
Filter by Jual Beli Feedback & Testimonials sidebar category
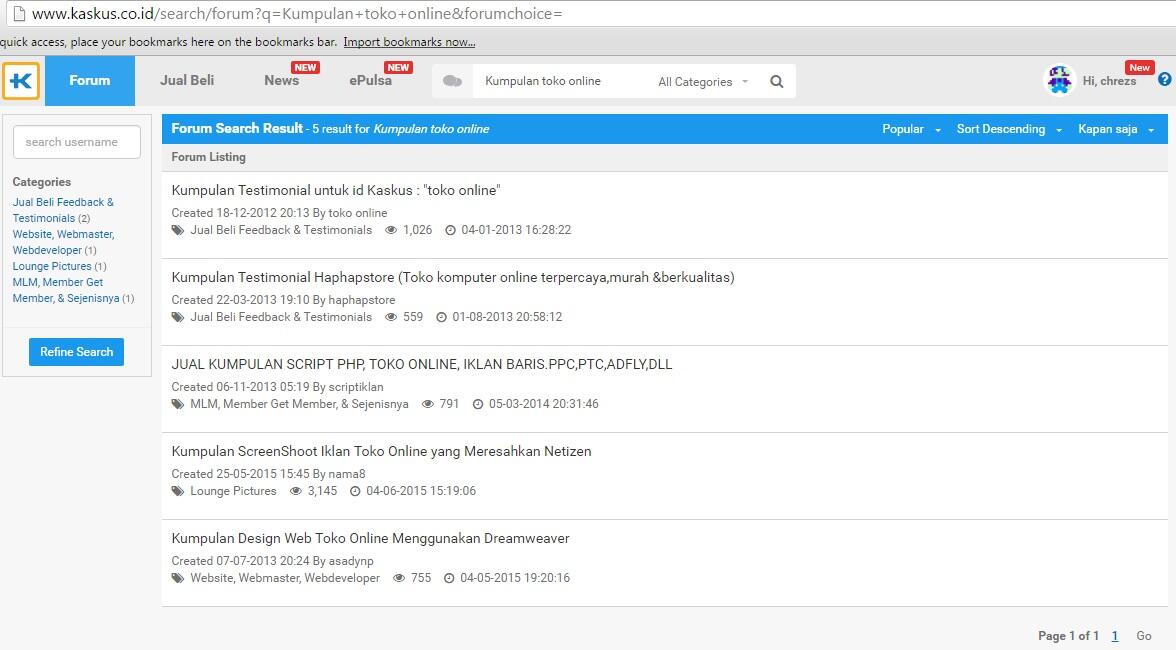(63, 210)
